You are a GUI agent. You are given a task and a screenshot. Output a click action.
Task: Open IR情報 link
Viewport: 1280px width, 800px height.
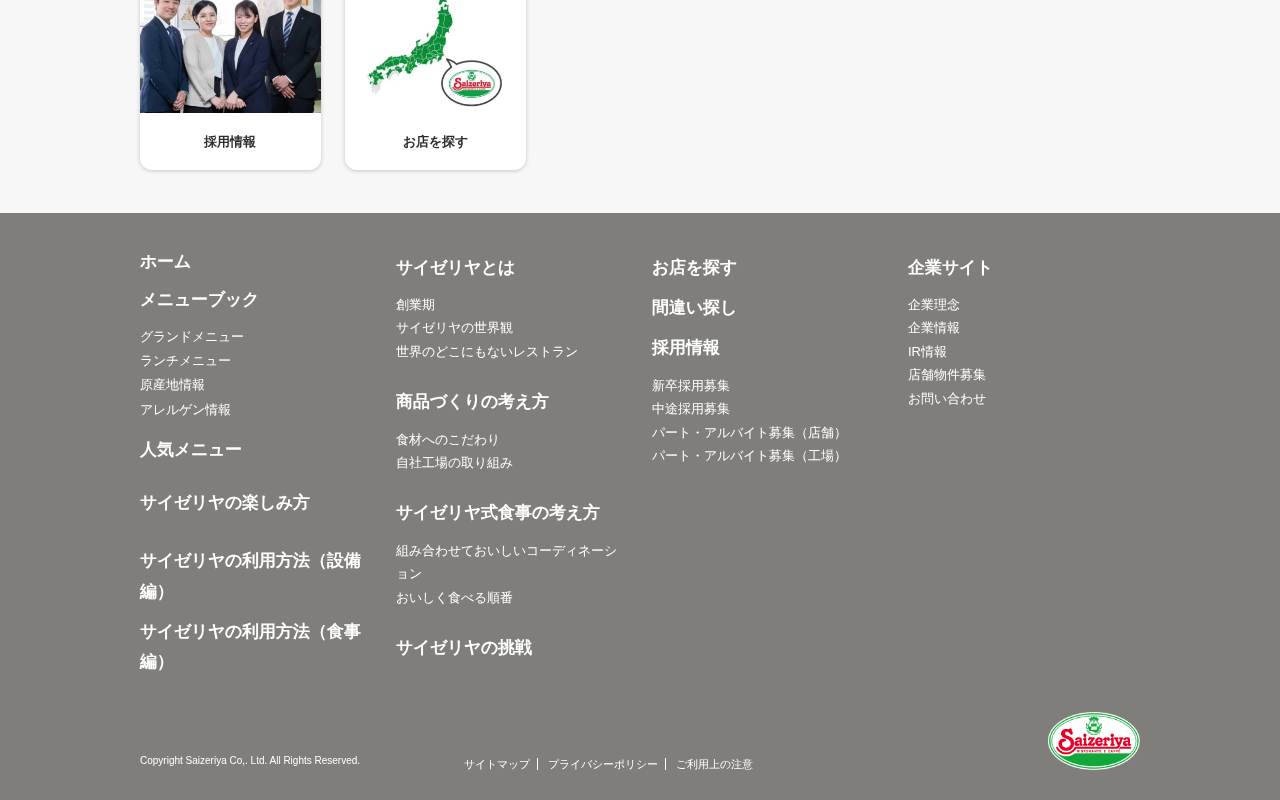[927, 352]
